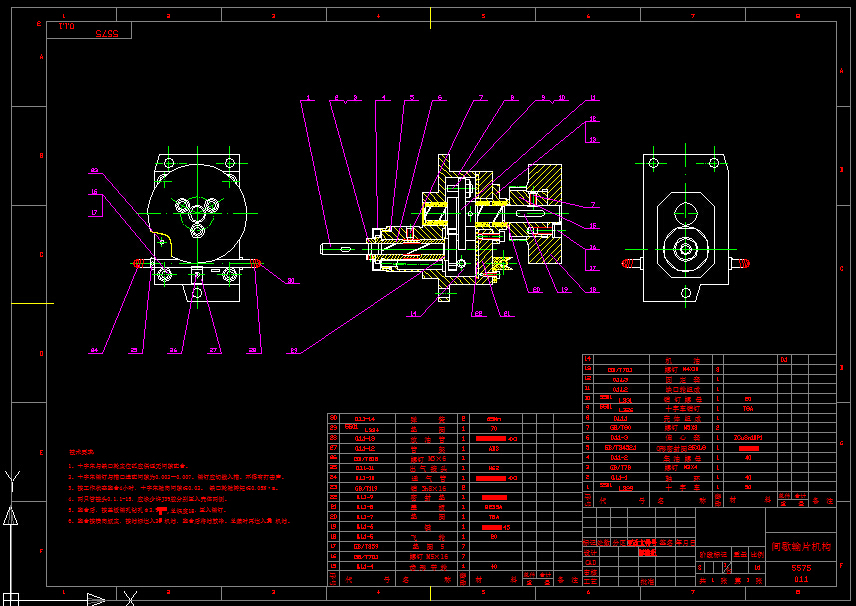This screenshot has height=606, width=856.
Task: Select the 螺钉 M5×16 name cell
Action: click(429, 557)
